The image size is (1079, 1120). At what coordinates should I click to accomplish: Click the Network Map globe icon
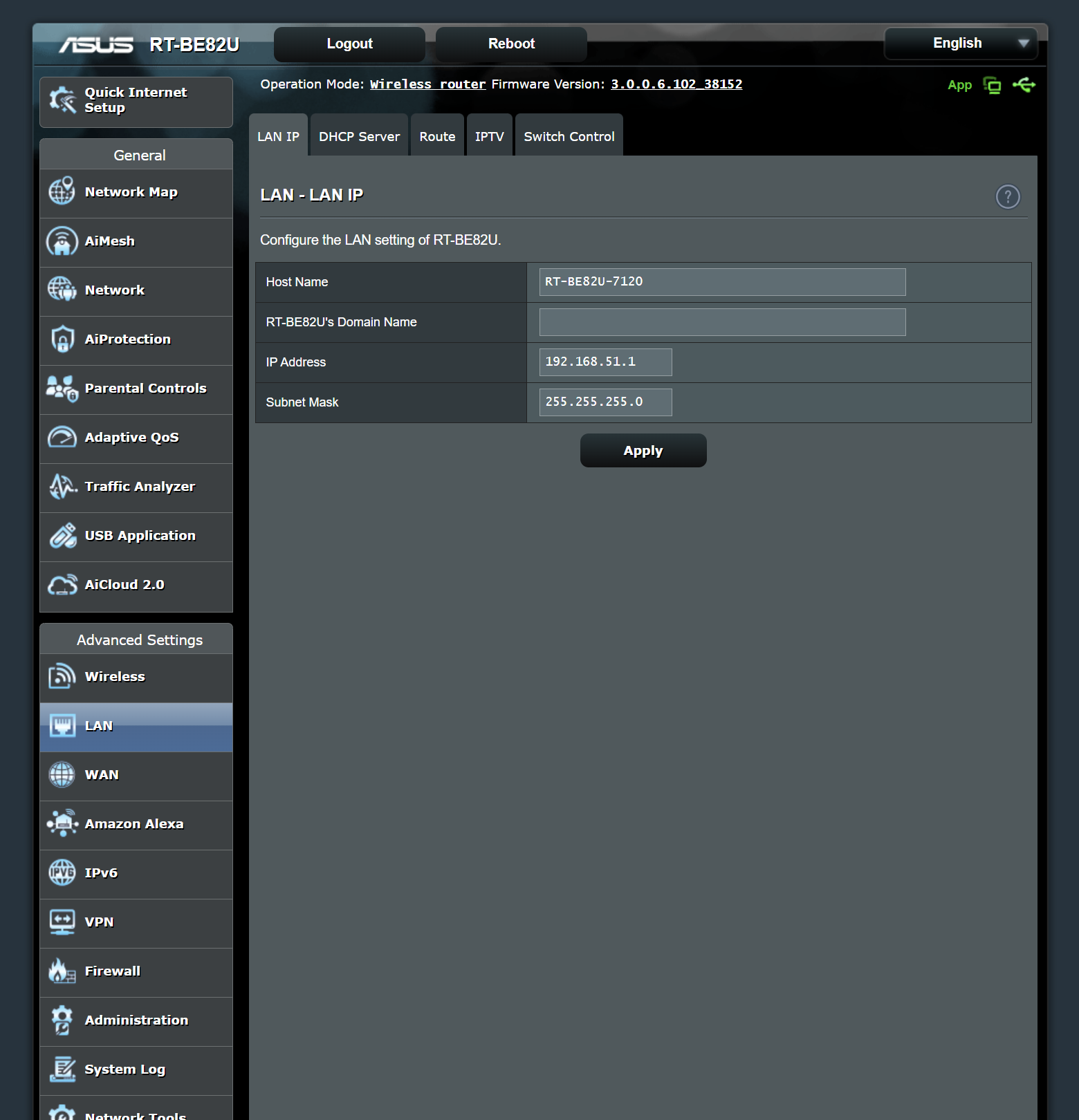62,192
